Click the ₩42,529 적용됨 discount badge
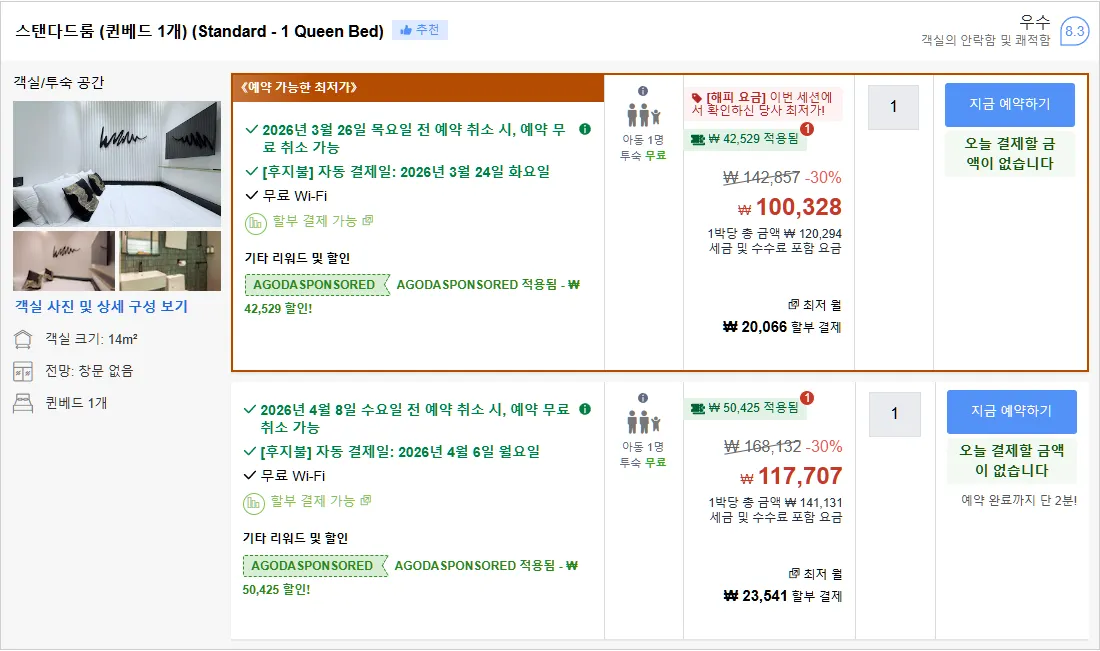The width and height of the screenshot is (1100, 651). pos(745,139)
